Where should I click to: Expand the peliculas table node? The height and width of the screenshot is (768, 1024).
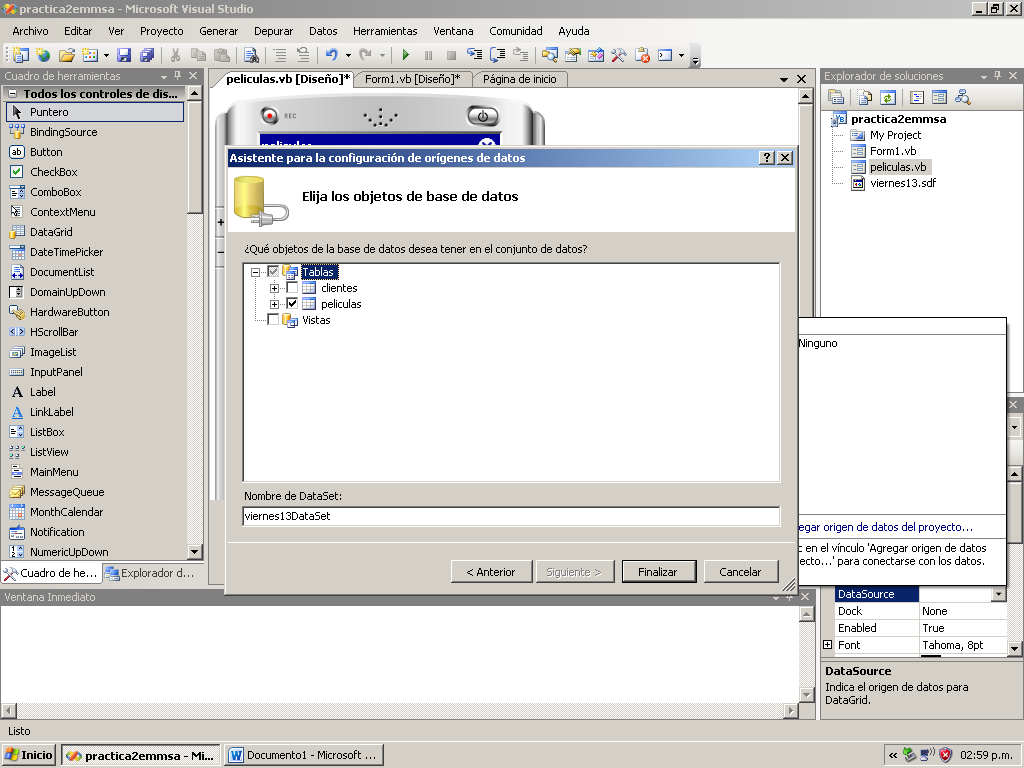click(274, 304)
